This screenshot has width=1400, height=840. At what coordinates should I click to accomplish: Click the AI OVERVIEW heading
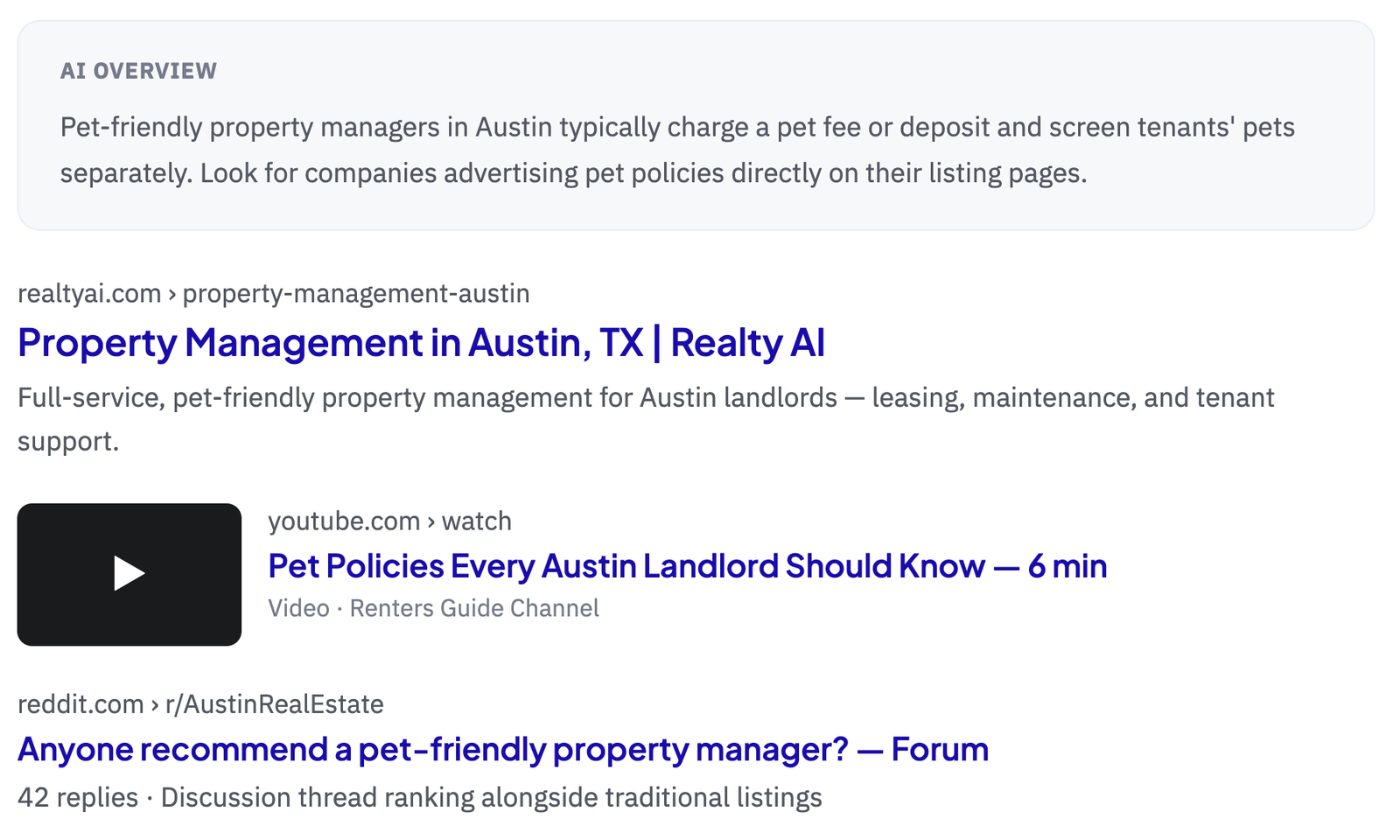pyautogui.click(x=138, y=71)
